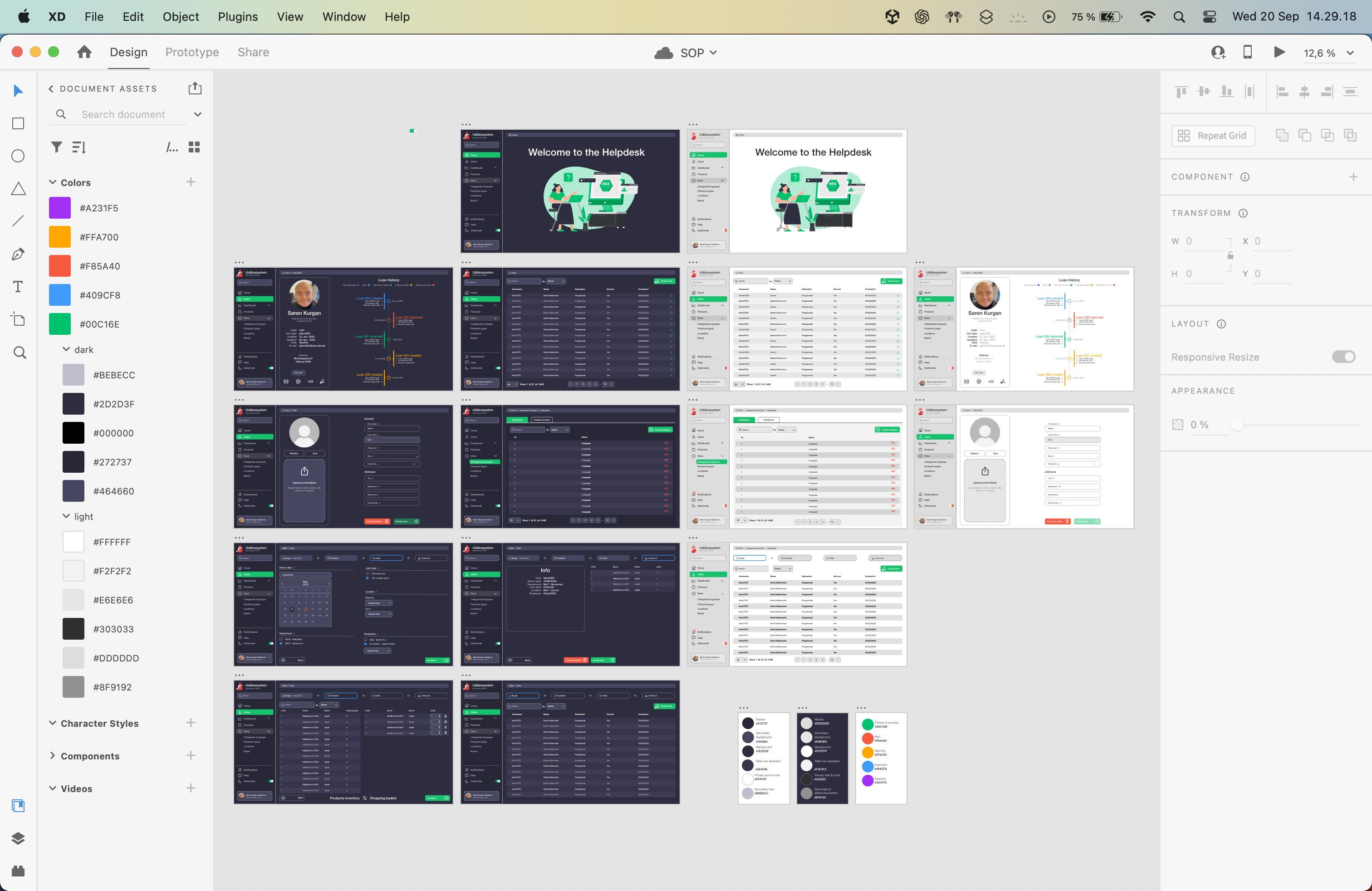The width and height of the screenshot is (1372, 891).
Task: Add a new component asset
Action: click(x=191, y=755)
